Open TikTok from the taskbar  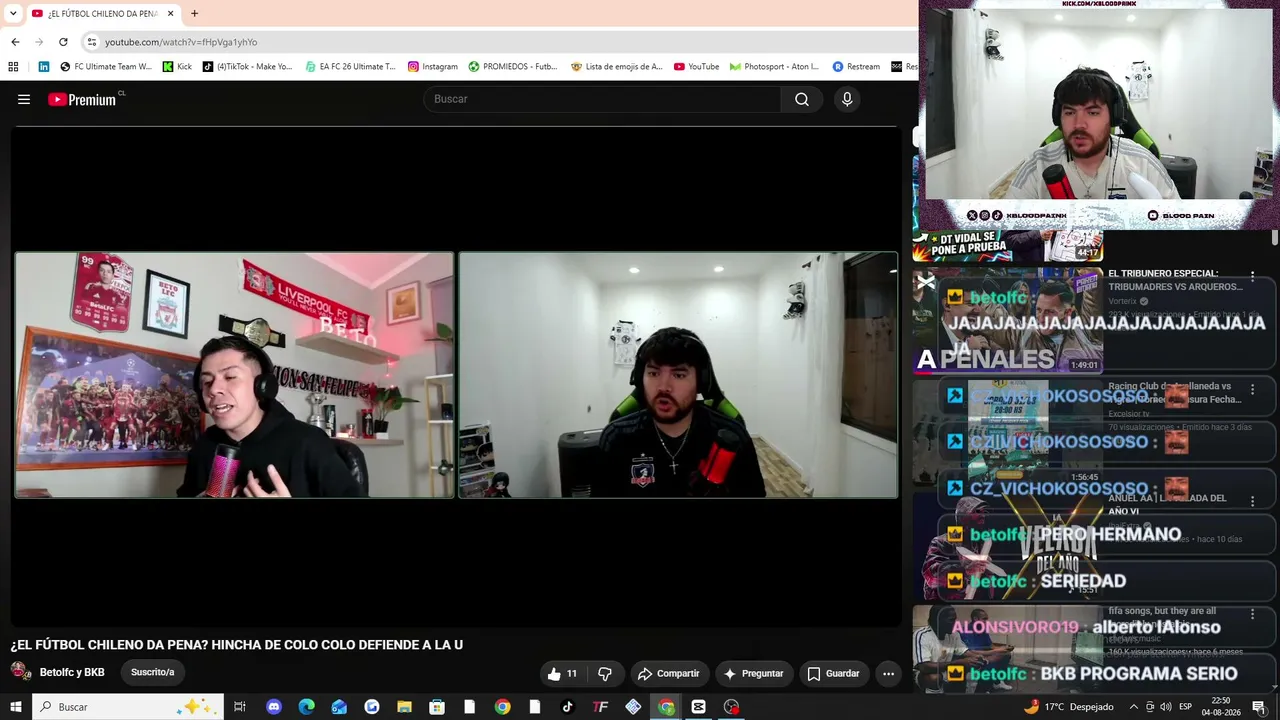[567, 707]
